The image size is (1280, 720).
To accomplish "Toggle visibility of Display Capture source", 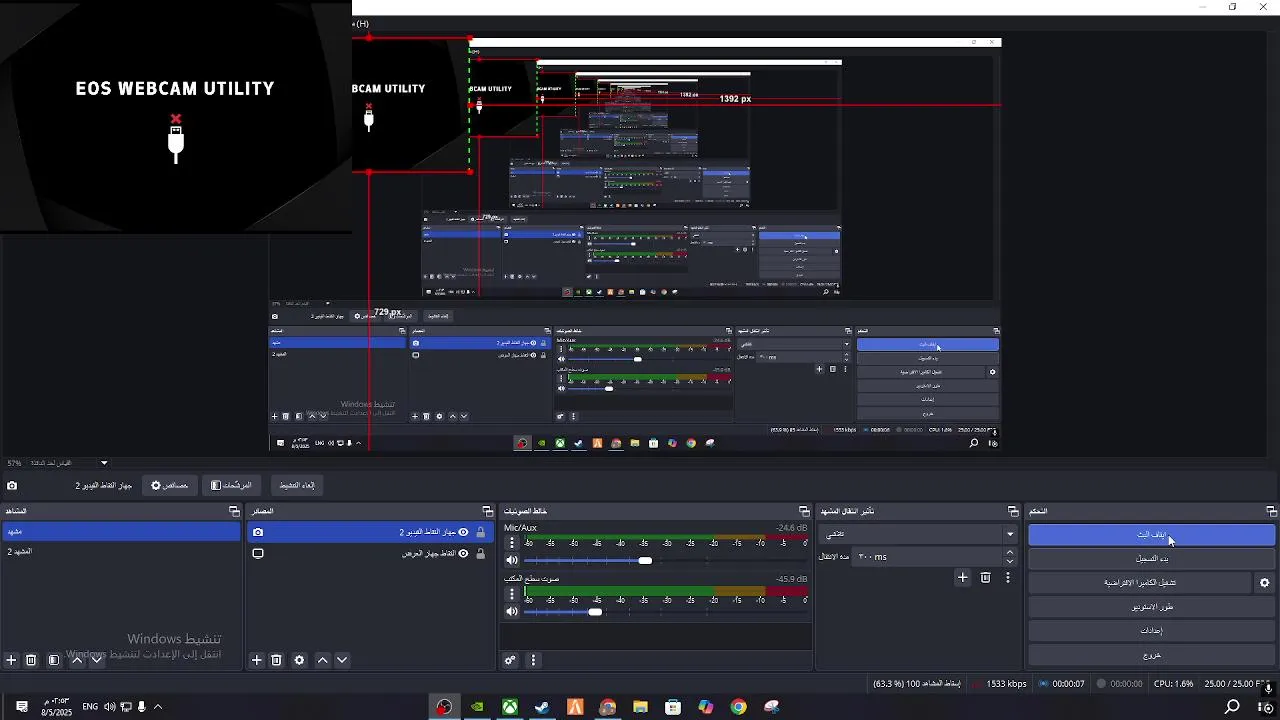I will 463,553.
